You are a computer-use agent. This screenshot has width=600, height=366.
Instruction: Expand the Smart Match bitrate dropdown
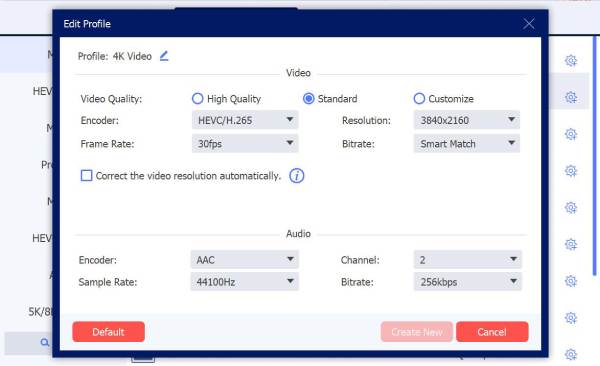(467, 144)
